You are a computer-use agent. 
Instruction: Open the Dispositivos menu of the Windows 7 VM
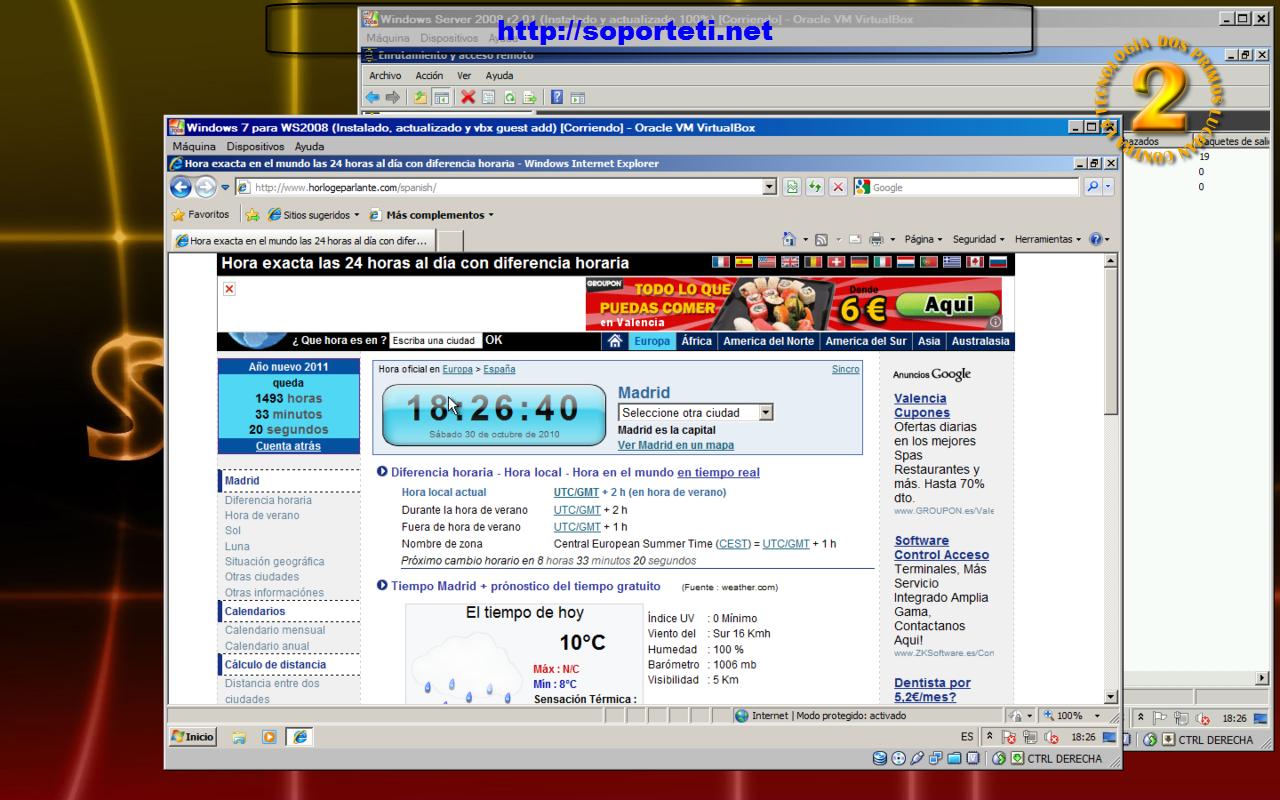255,146
